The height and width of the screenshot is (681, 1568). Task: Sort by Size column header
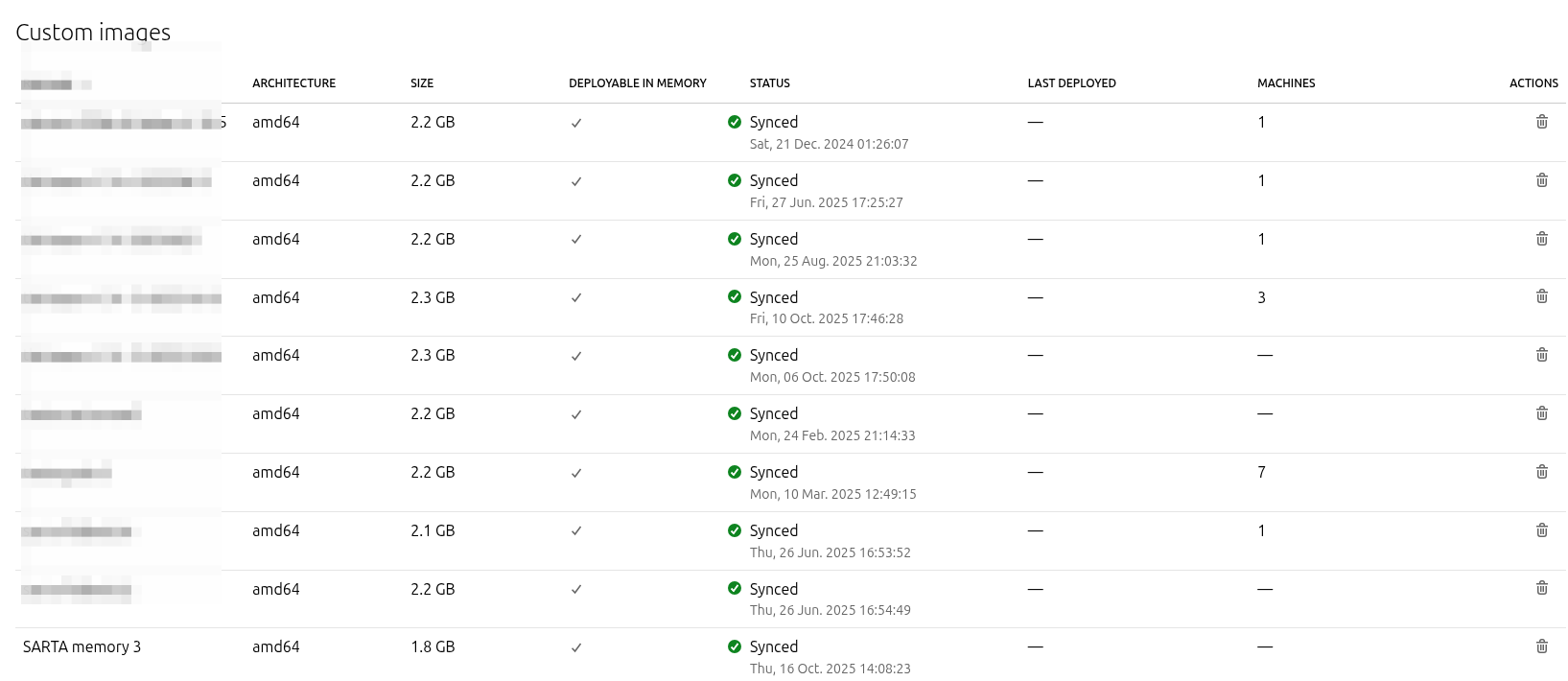tap(422, 83)
